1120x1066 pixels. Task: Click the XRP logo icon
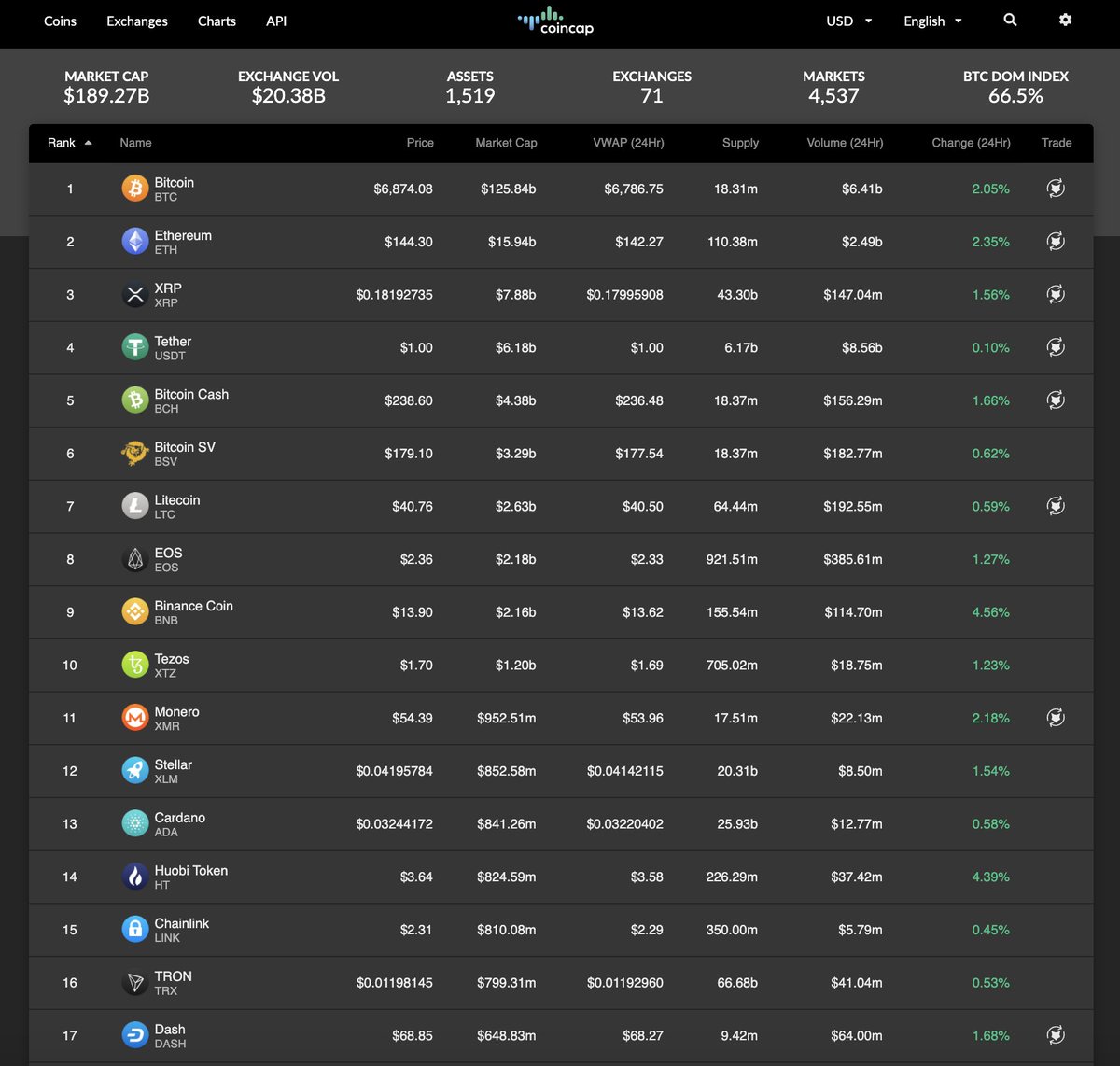135,295
